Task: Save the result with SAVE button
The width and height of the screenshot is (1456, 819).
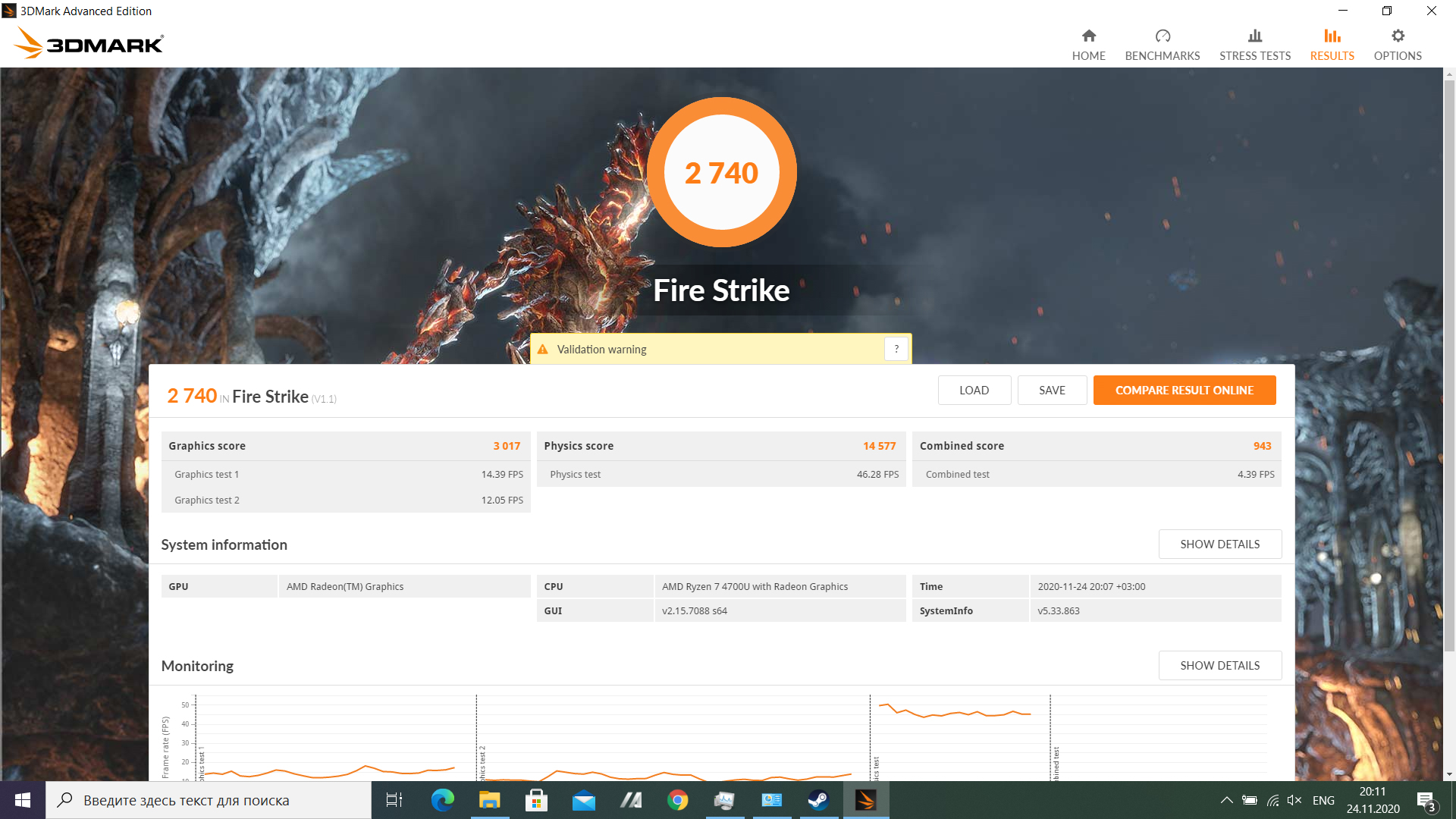Action: click(x=1052, y=391)
